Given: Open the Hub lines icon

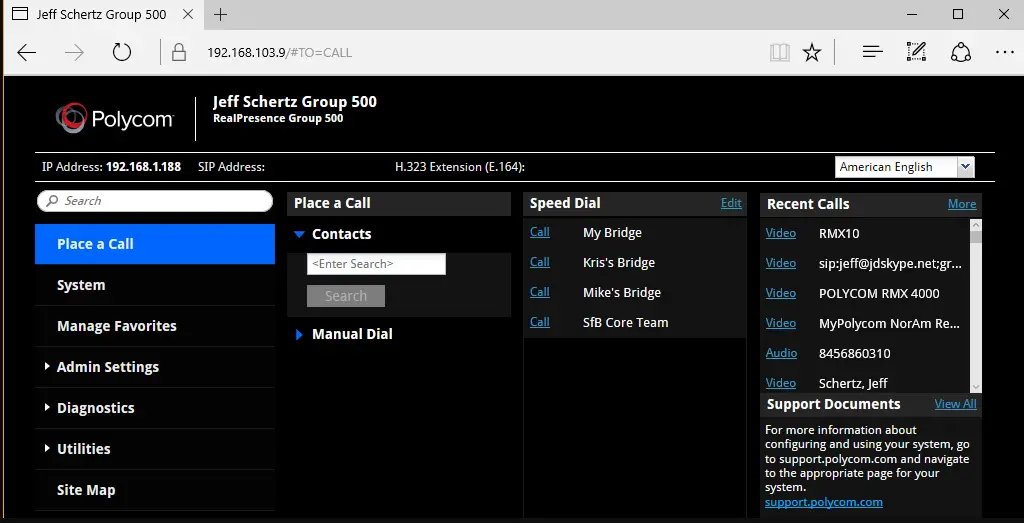Looking at the screenshot, I should (x=872, y=52).
